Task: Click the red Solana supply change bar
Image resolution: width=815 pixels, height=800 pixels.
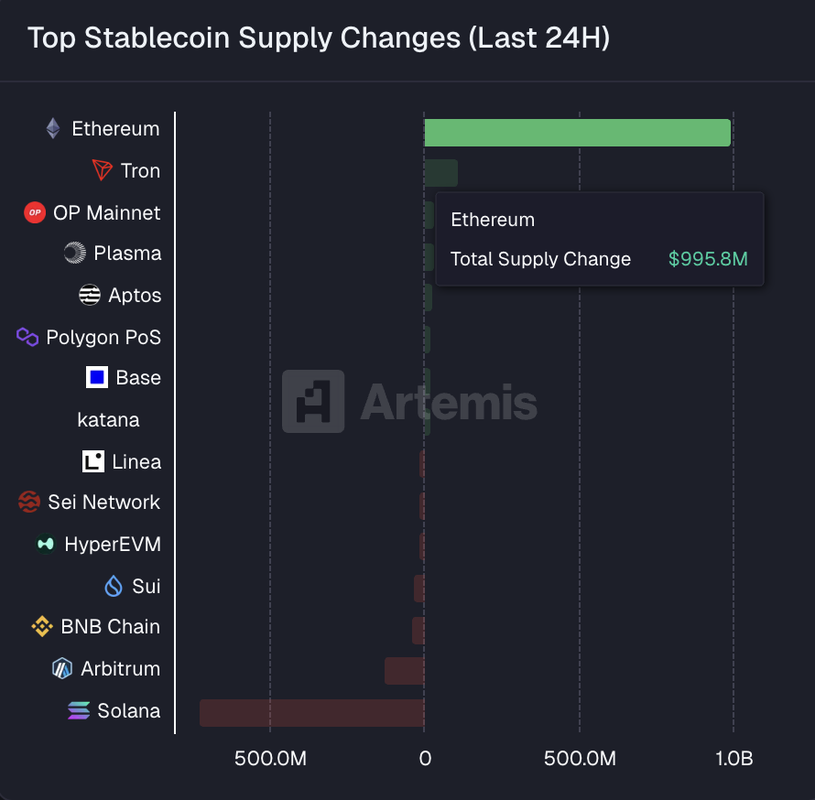Action: tap(312, 713)
